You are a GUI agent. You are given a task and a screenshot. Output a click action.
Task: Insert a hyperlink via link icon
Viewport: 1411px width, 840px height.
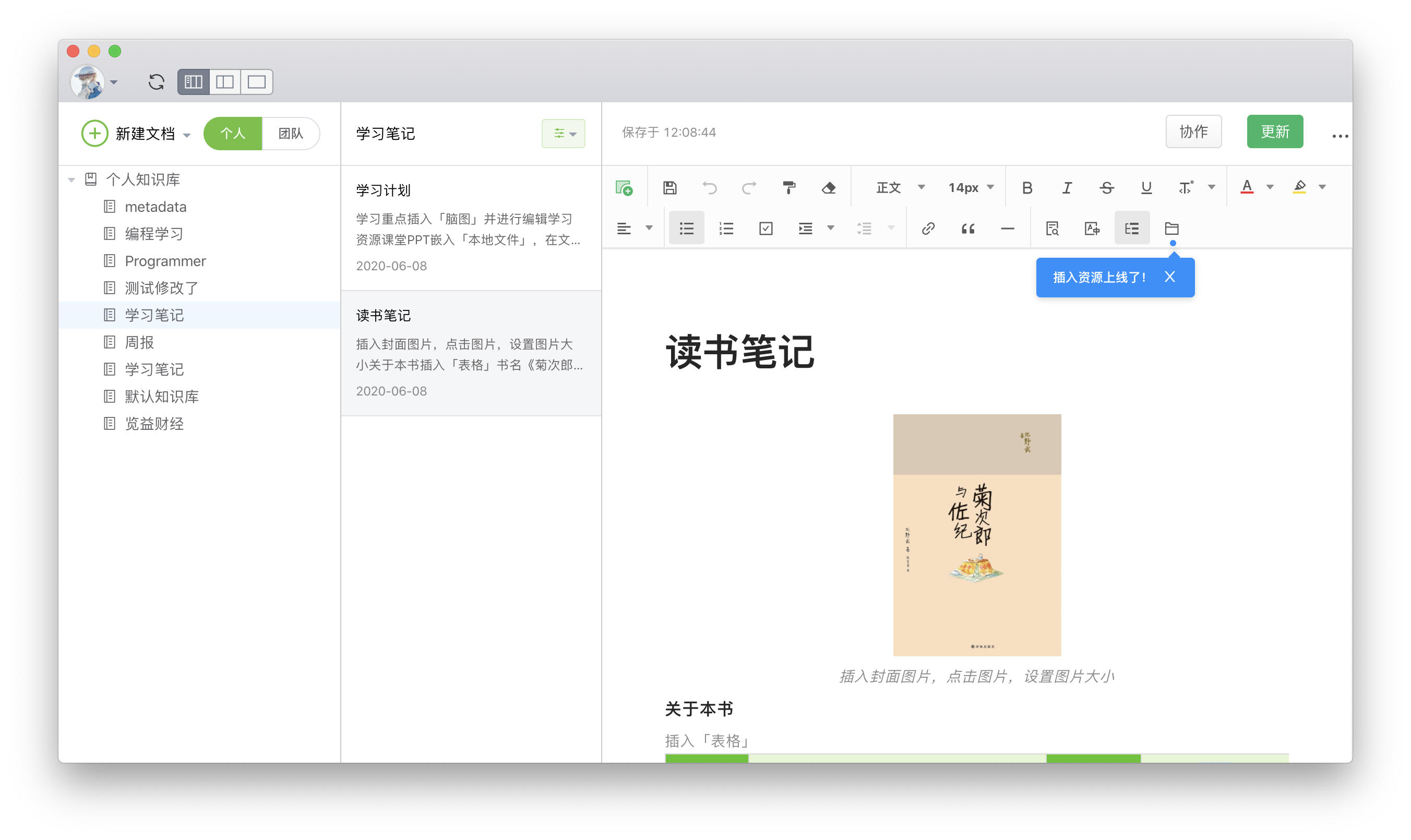928,228
